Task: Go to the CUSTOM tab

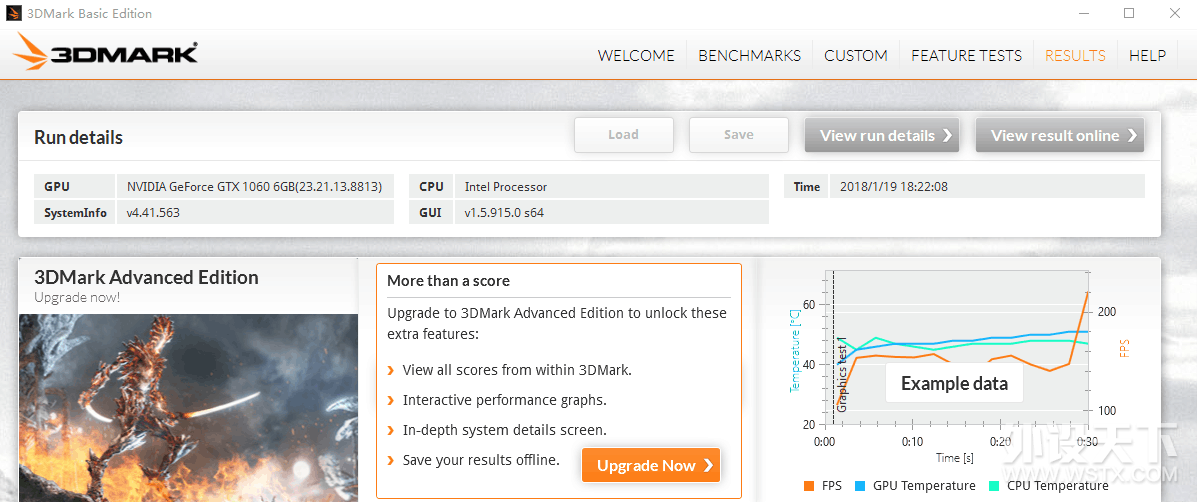Action: pos(855,55)
